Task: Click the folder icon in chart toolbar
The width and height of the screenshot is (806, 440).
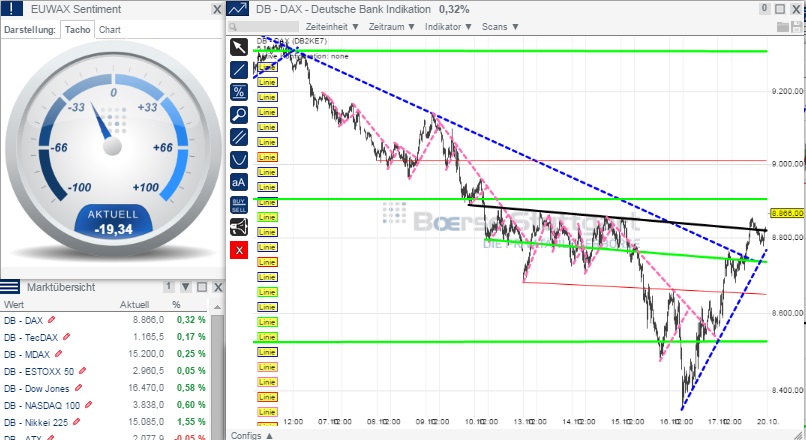Action: [783, 27]
